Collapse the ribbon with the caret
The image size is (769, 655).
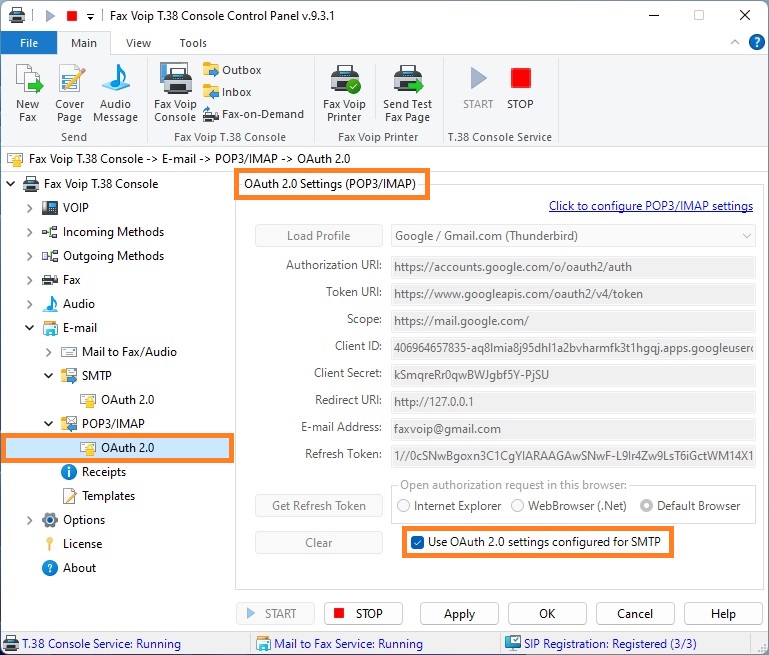735,43
